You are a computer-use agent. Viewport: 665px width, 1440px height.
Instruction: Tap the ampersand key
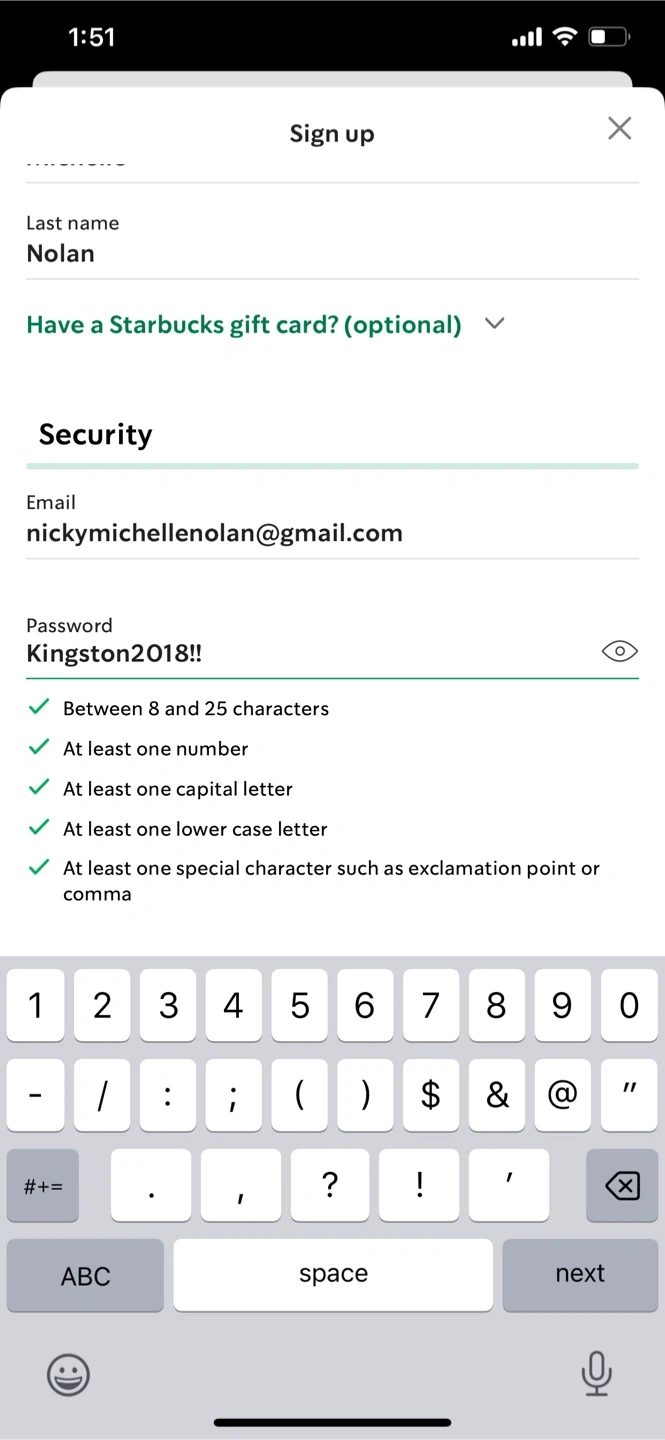[497, 1095]
